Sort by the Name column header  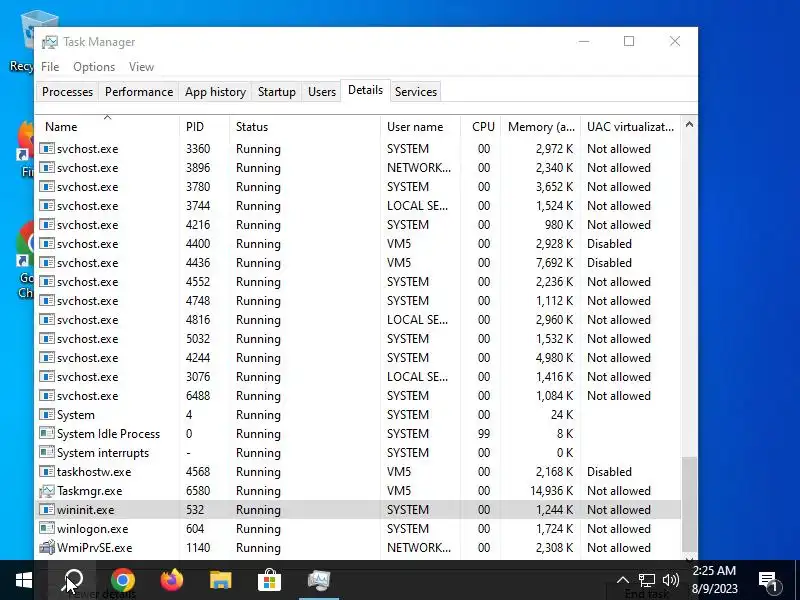(107, 127)
